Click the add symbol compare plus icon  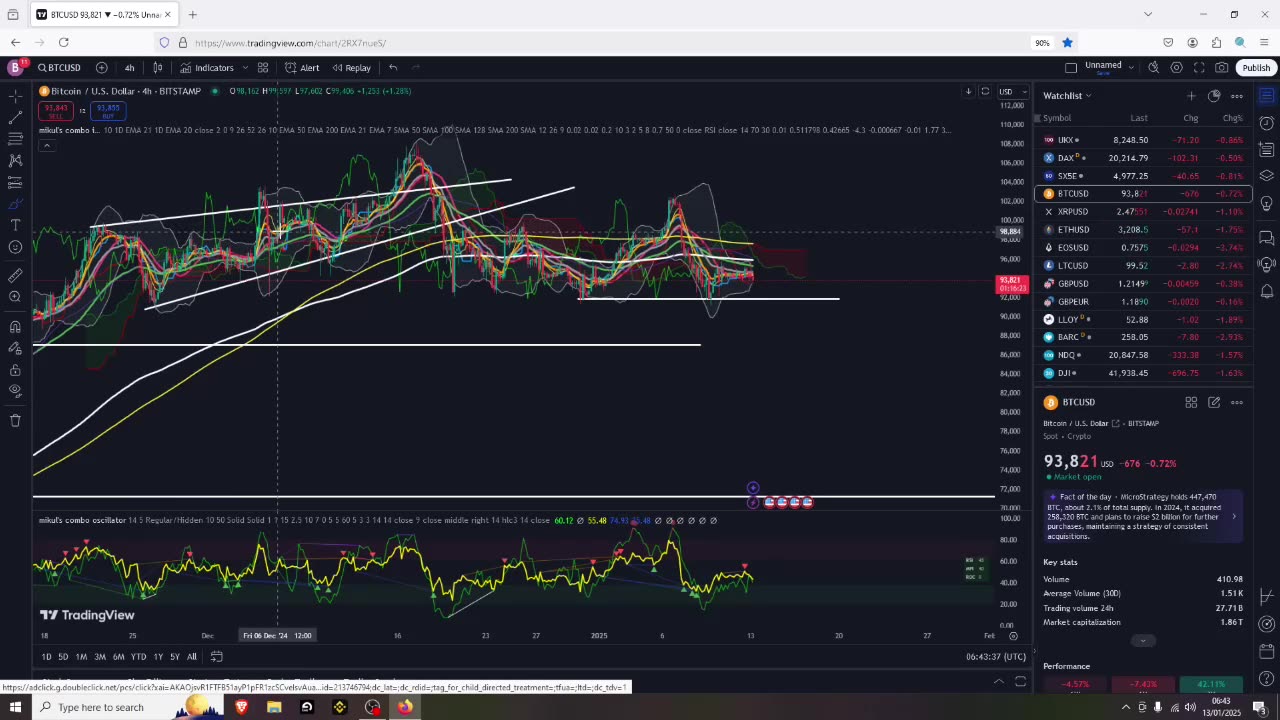tap(101, 68)
